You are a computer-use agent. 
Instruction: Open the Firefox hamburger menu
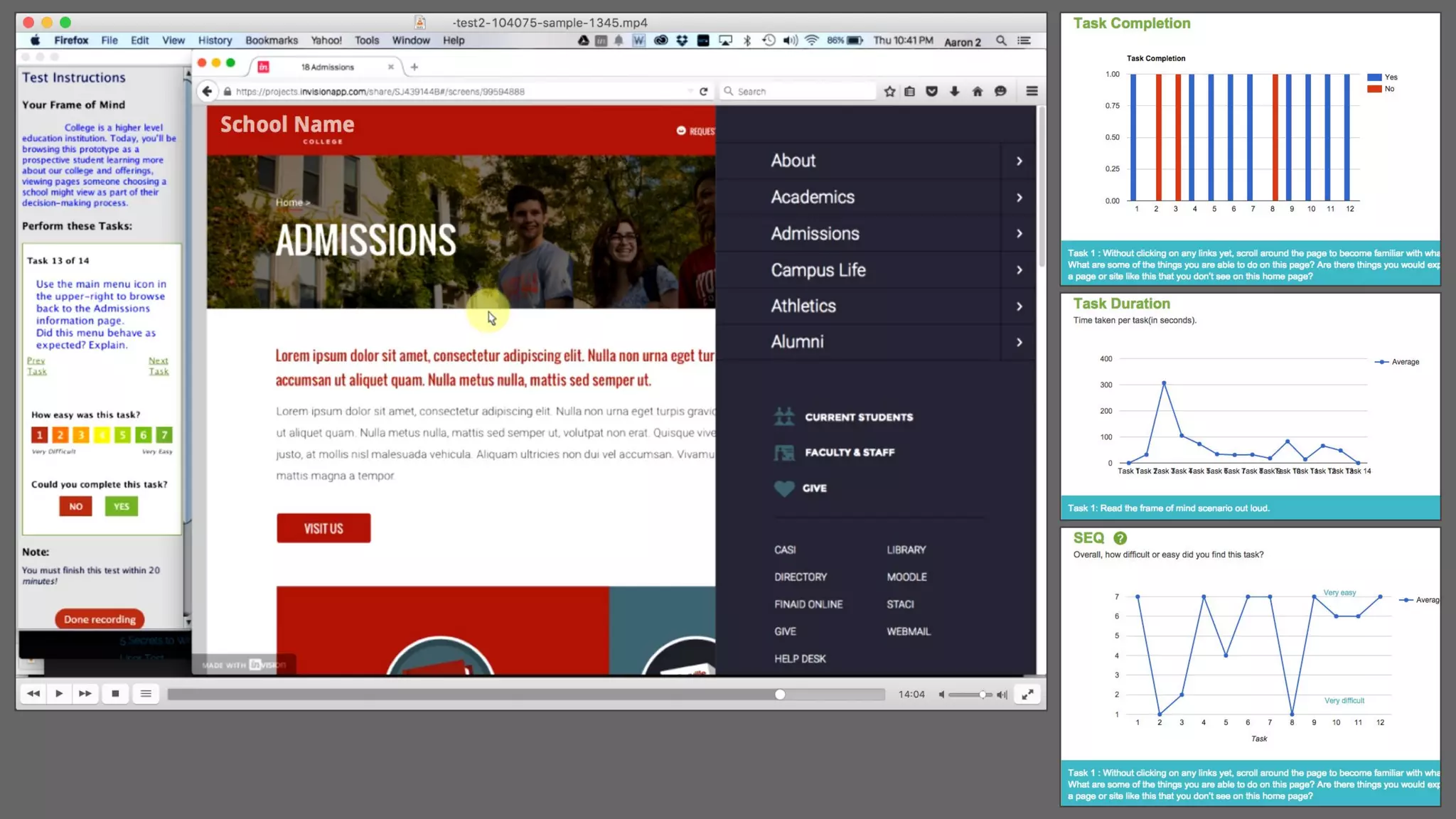coord(1032,91)
